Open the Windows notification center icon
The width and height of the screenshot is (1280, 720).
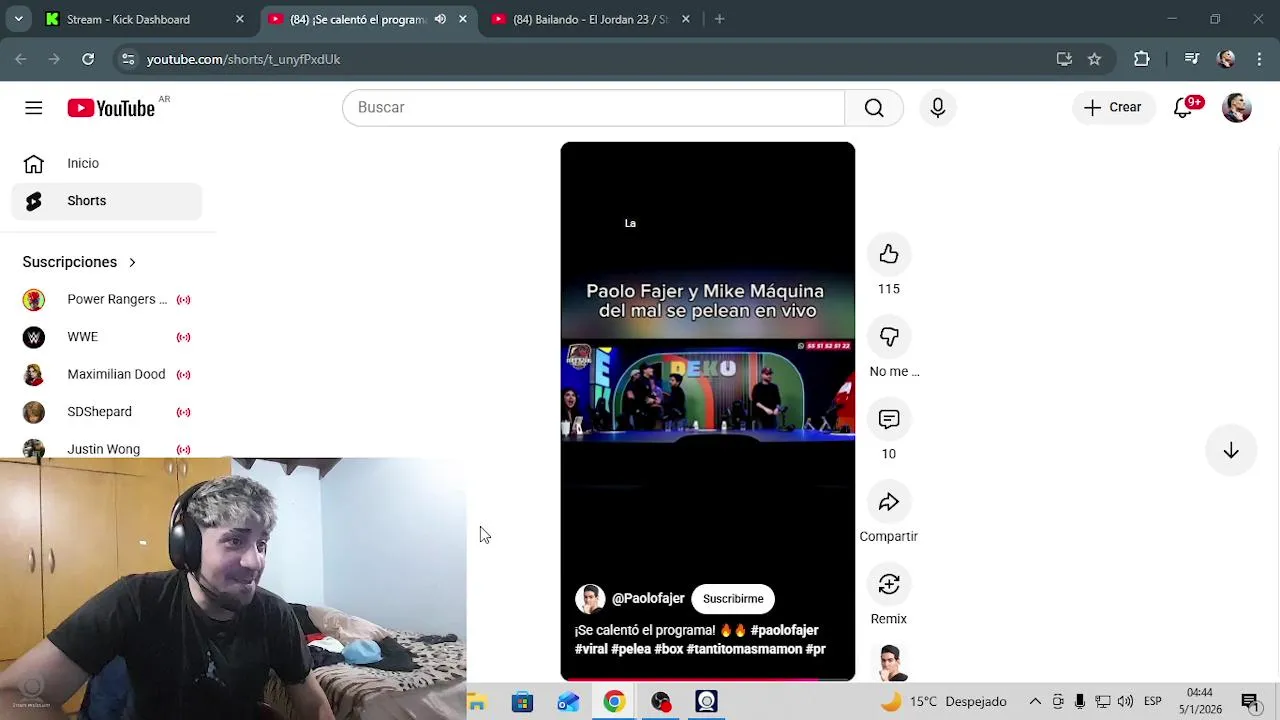coord(1249,701)
